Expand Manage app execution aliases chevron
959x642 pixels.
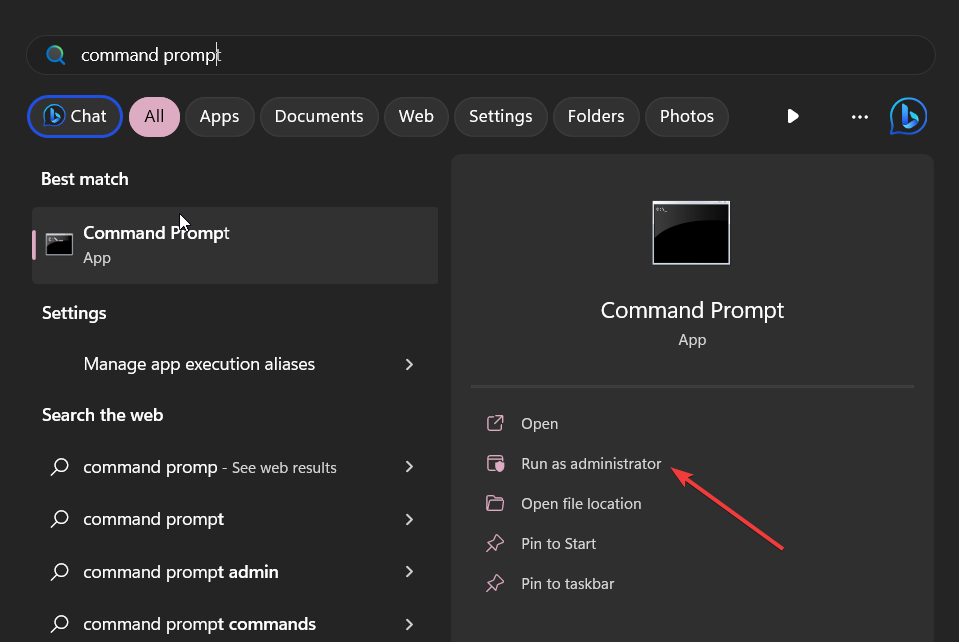[409, 364]
